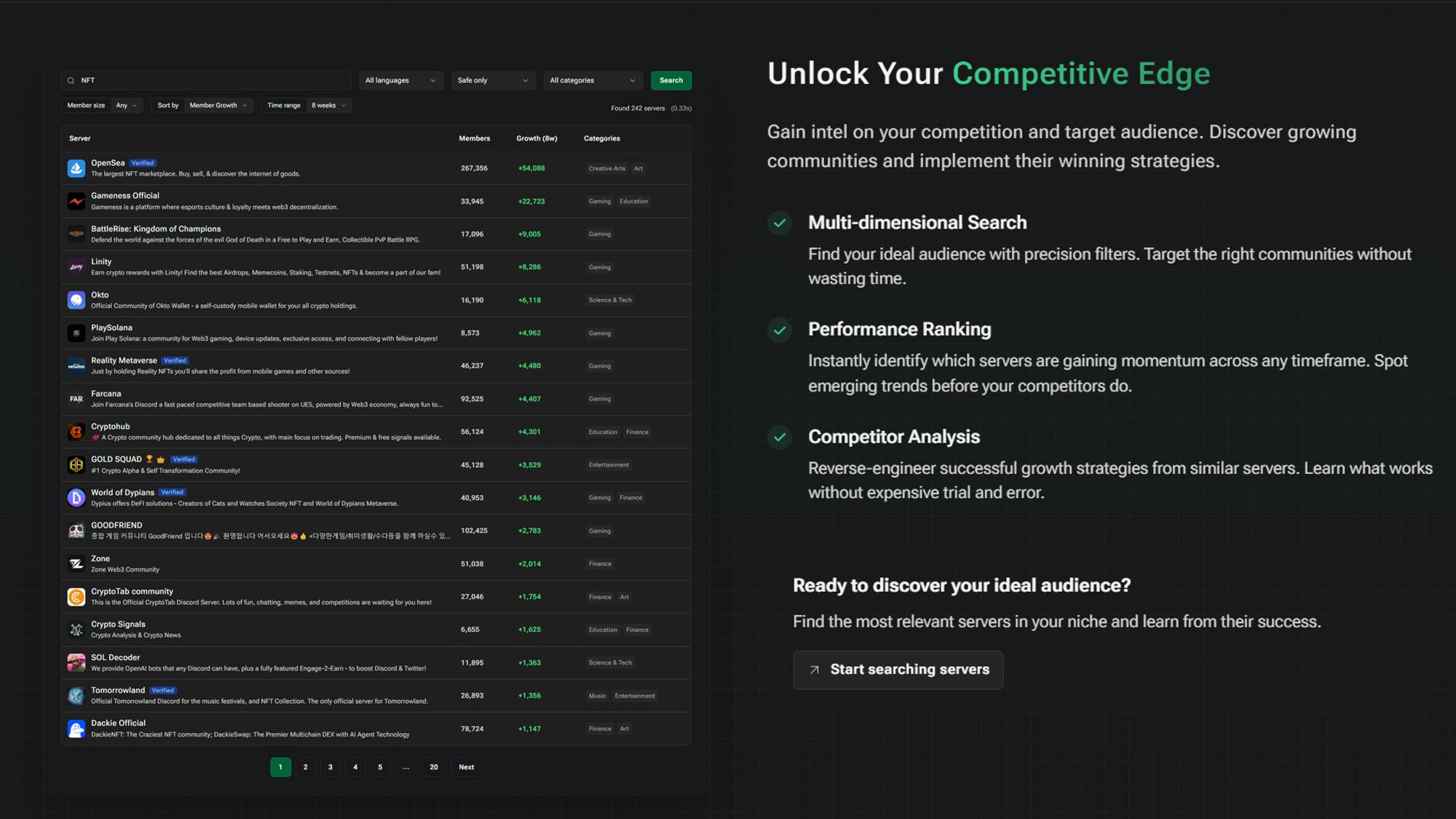The image size is (1456, 819).
Task: Select the Cryptohub server icon
Action: [x=76, y=432]
